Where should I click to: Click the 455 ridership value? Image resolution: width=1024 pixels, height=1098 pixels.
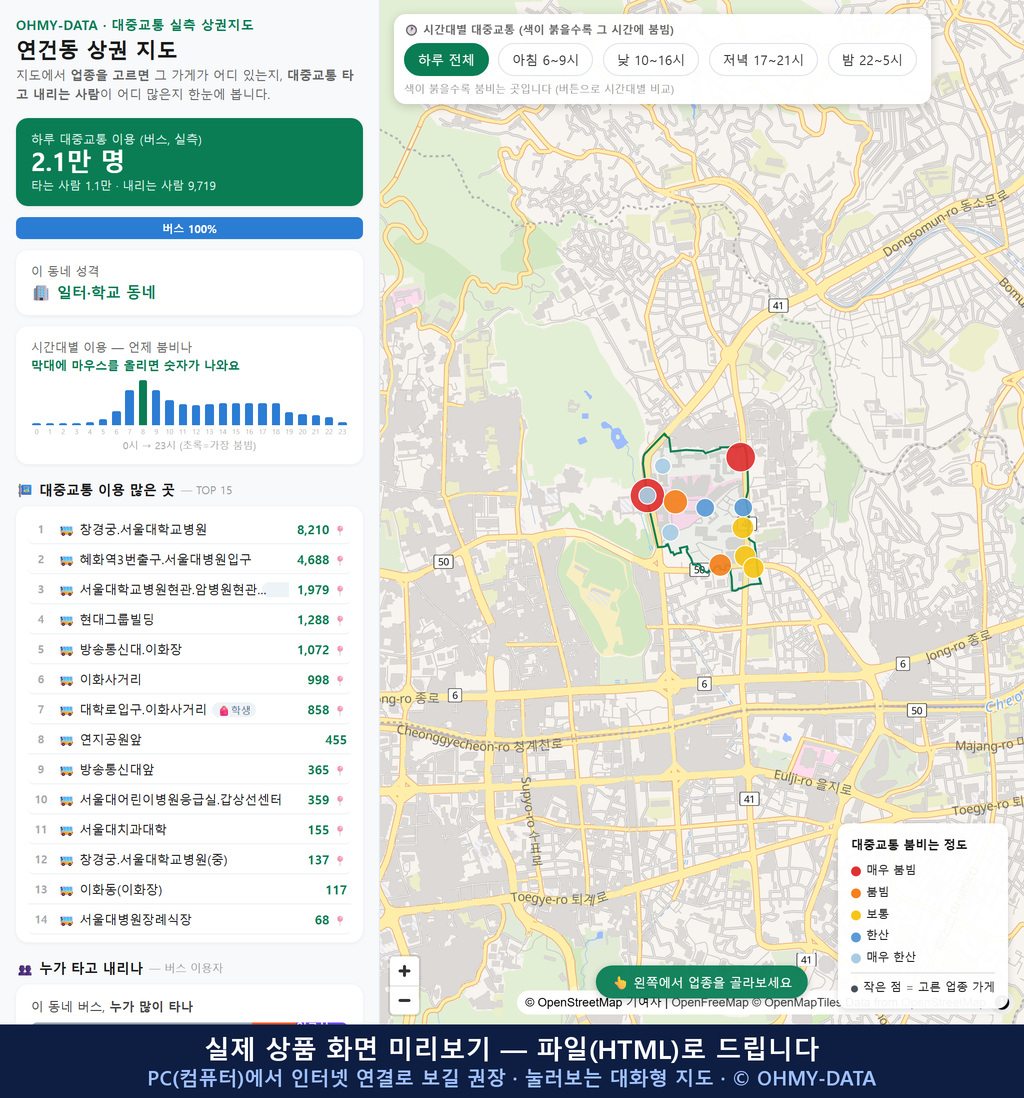point(336,740)
